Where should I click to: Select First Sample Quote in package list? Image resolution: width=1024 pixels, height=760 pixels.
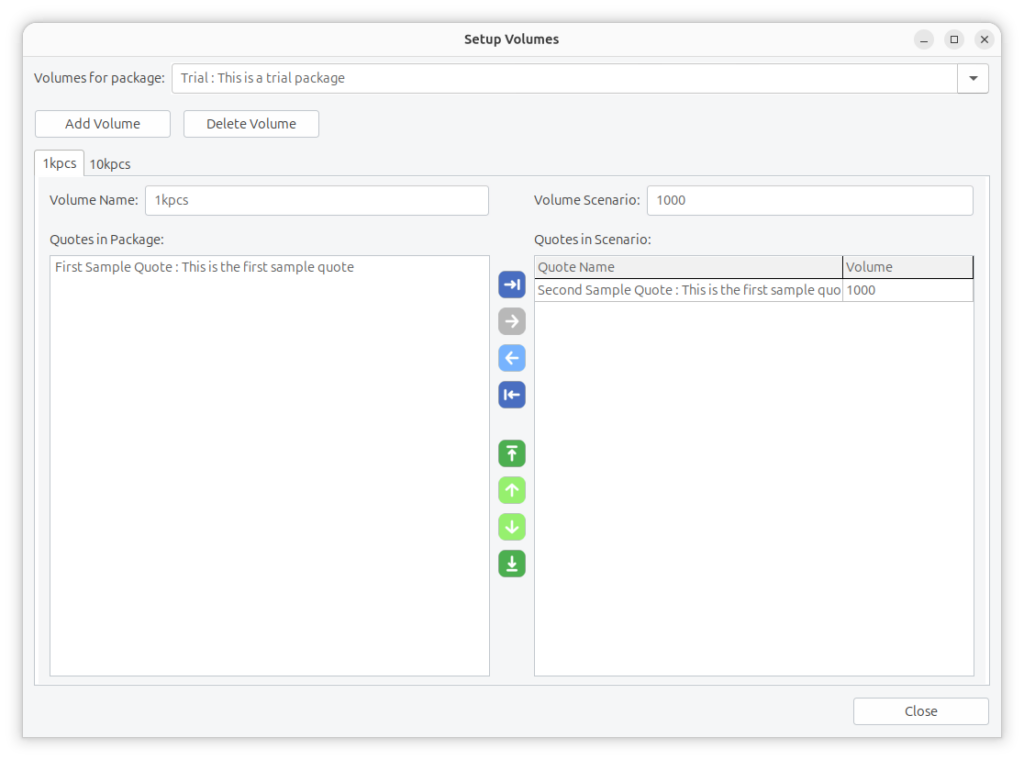pyautogui.click(x=205, y=267)
